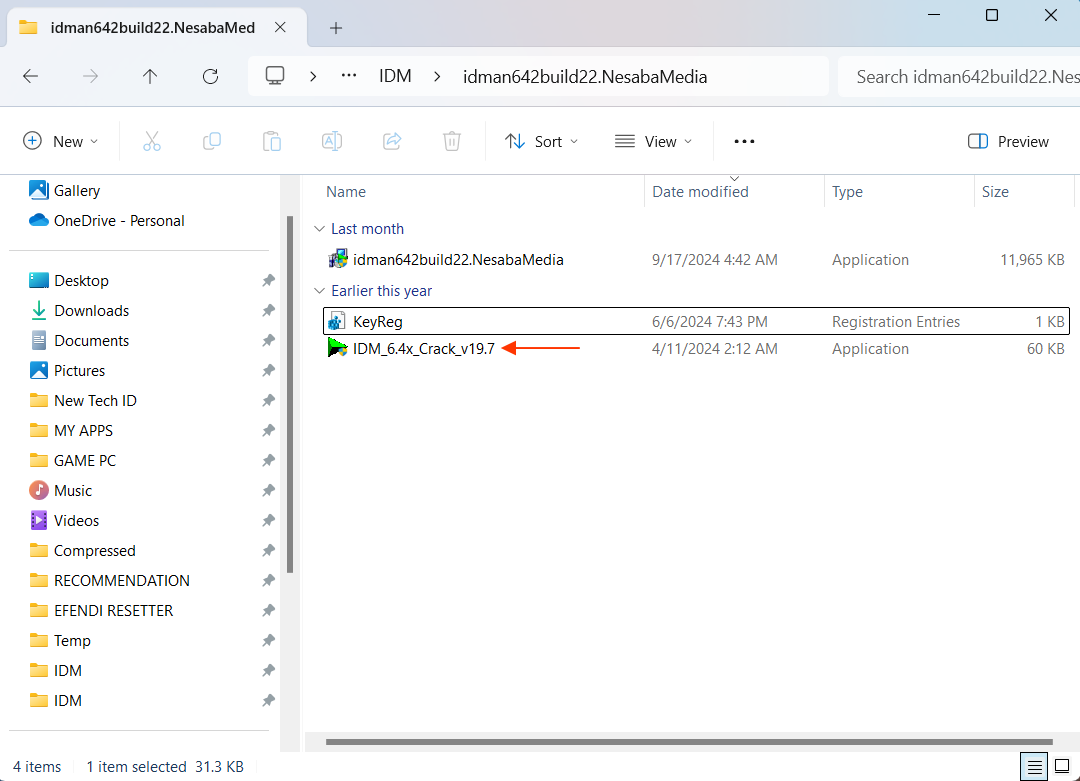This screenshot has height=781, width=1080.
Task: Open See more three-dots toolbar menu
Action: tap(744, 141)
